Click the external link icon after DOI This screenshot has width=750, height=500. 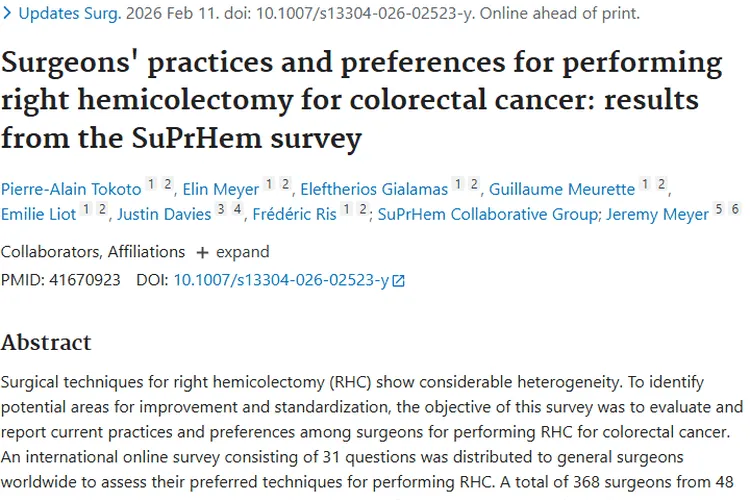399,281
